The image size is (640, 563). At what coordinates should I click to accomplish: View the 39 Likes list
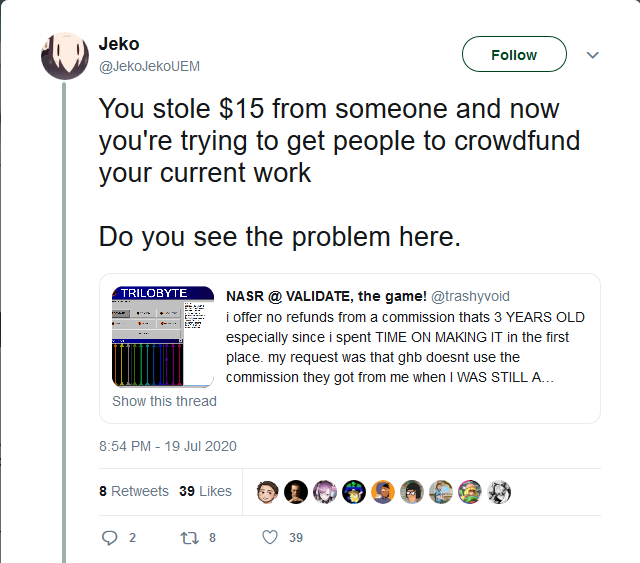tap(205, 491)
